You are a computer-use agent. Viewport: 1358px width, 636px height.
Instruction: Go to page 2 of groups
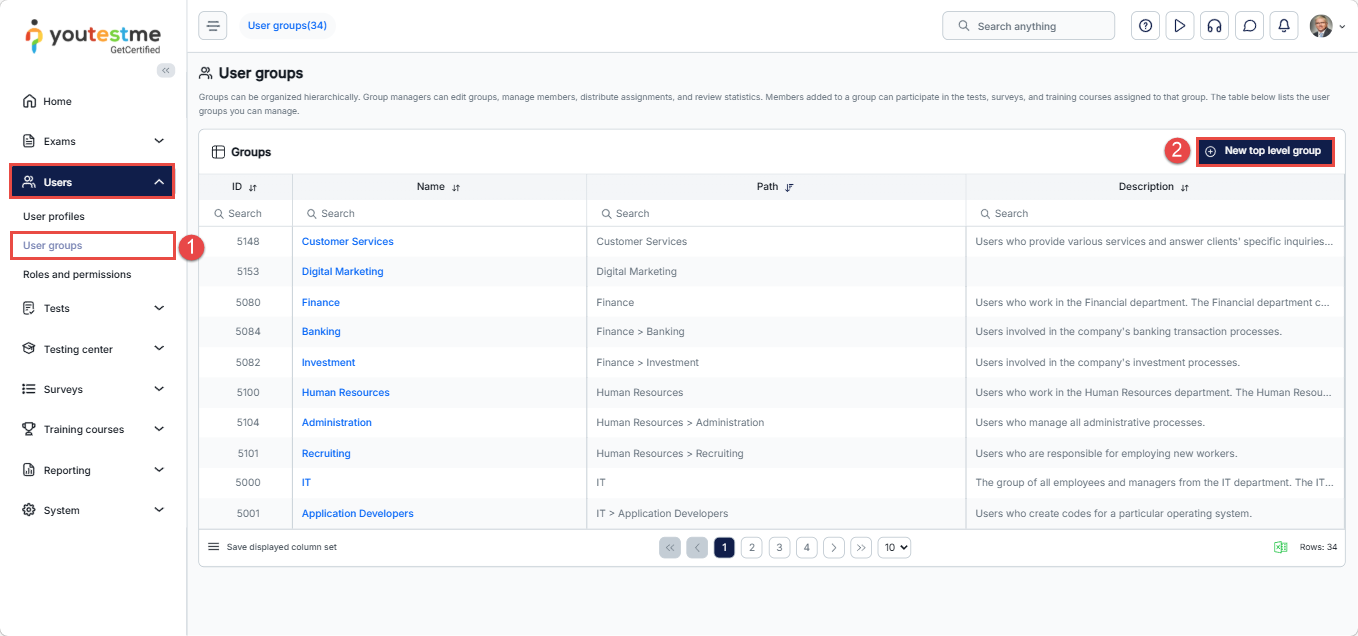pos(751,547)
